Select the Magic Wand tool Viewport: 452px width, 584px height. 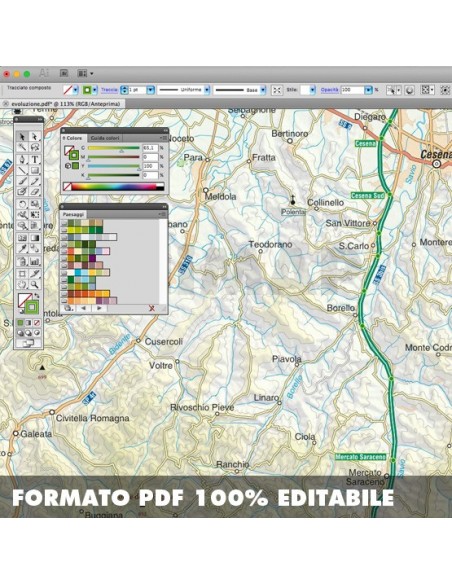[x=22, y=147]
